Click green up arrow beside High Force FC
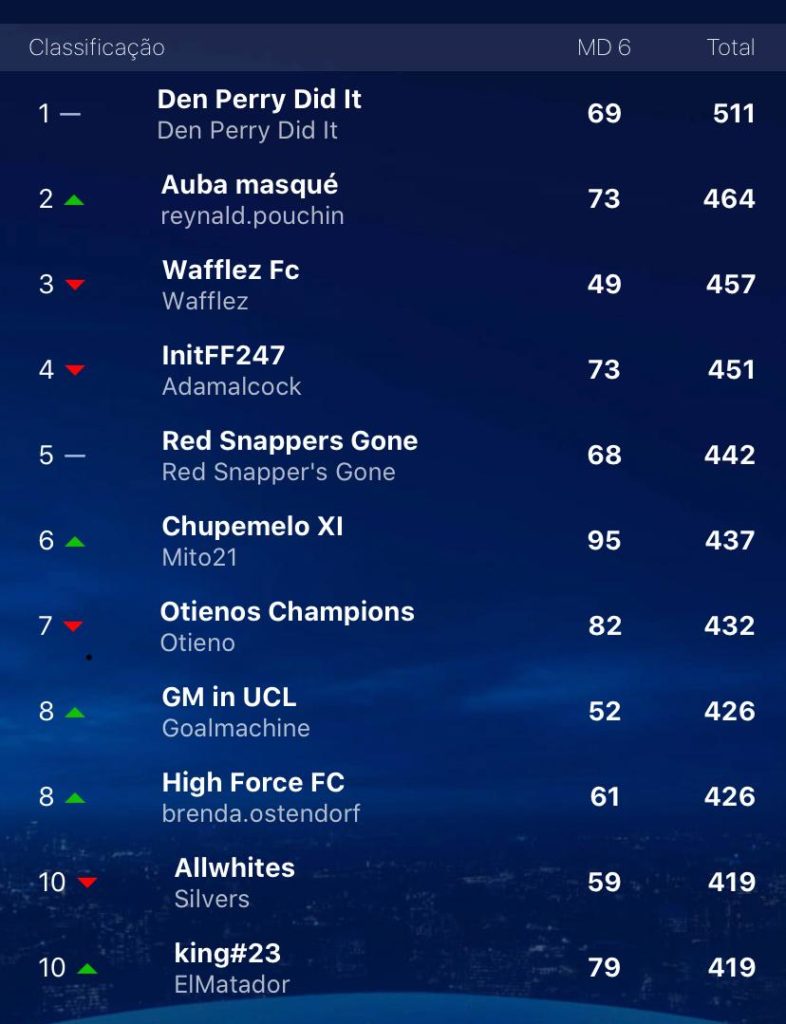 (75, 798)
